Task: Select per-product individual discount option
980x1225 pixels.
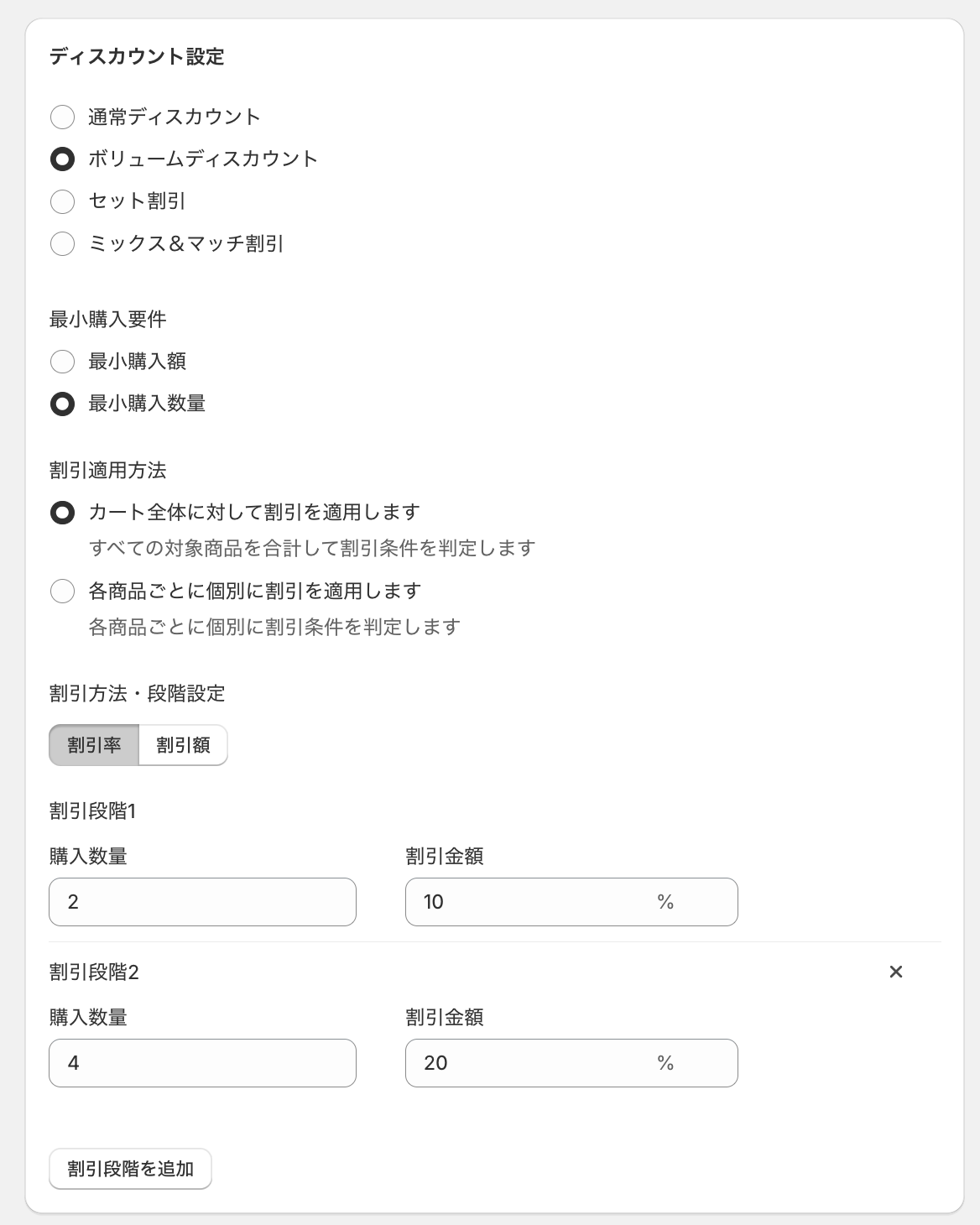Action: 63,591
